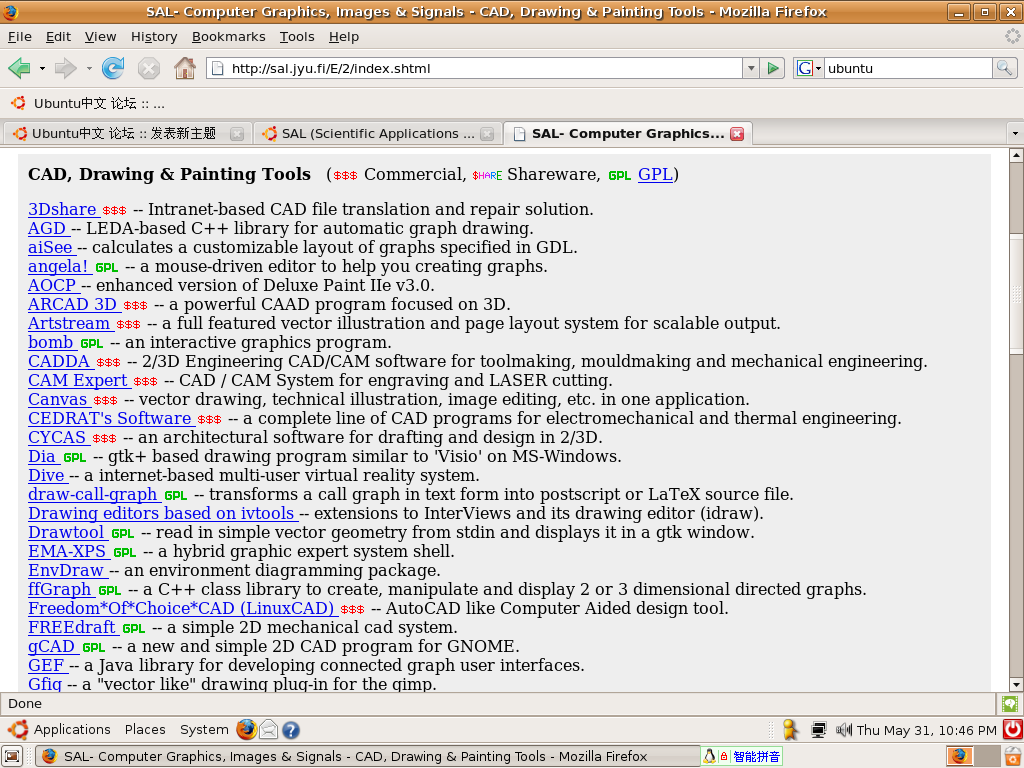Expand the URL bar history dropdown
The image size is (1024, 768).
click(751, 68)
